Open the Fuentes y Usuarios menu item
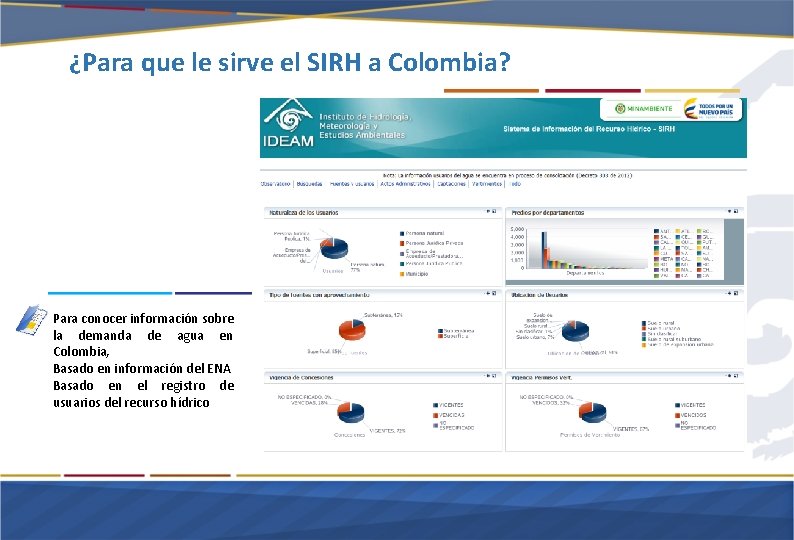The height and width of the screenshot is (540, 794). 352,184
